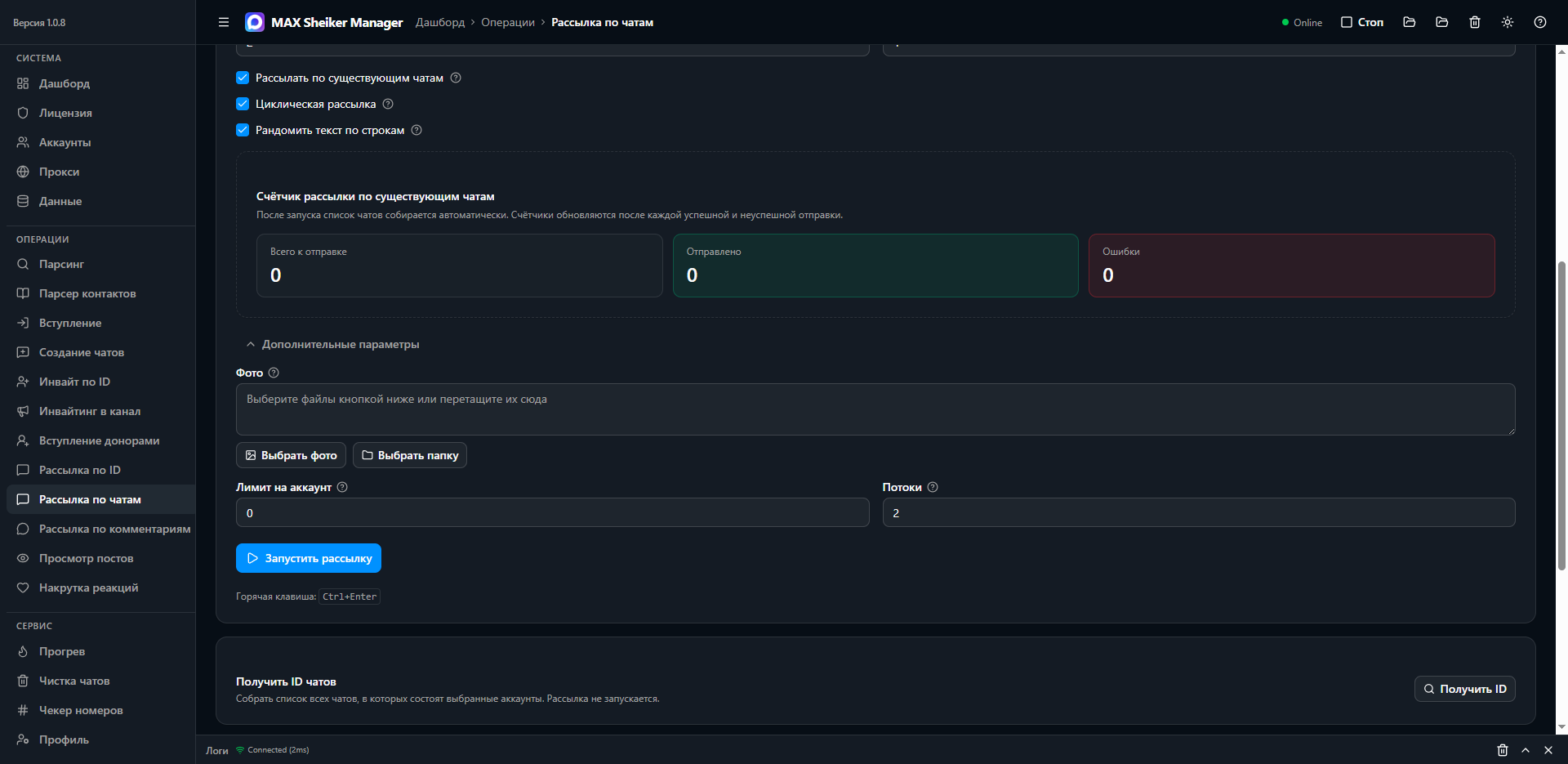Viewport: 1568px width, 764px height.
Task: Click the help icon beside 'Рассылать по существующим чатам'
Action: coord(457,78)
